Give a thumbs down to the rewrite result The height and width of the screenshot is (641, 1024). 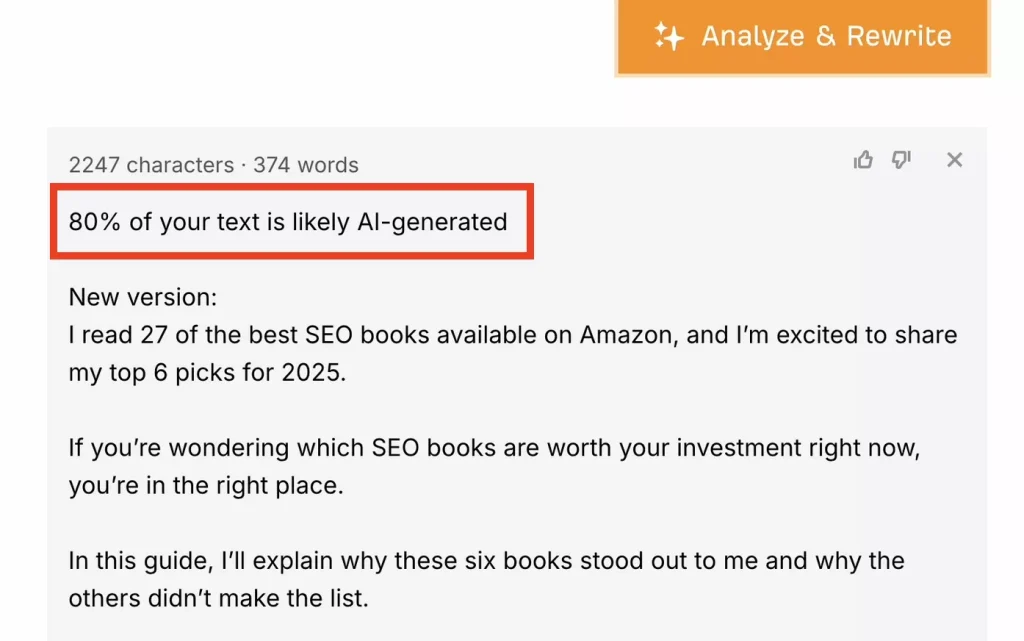[901, 160]
